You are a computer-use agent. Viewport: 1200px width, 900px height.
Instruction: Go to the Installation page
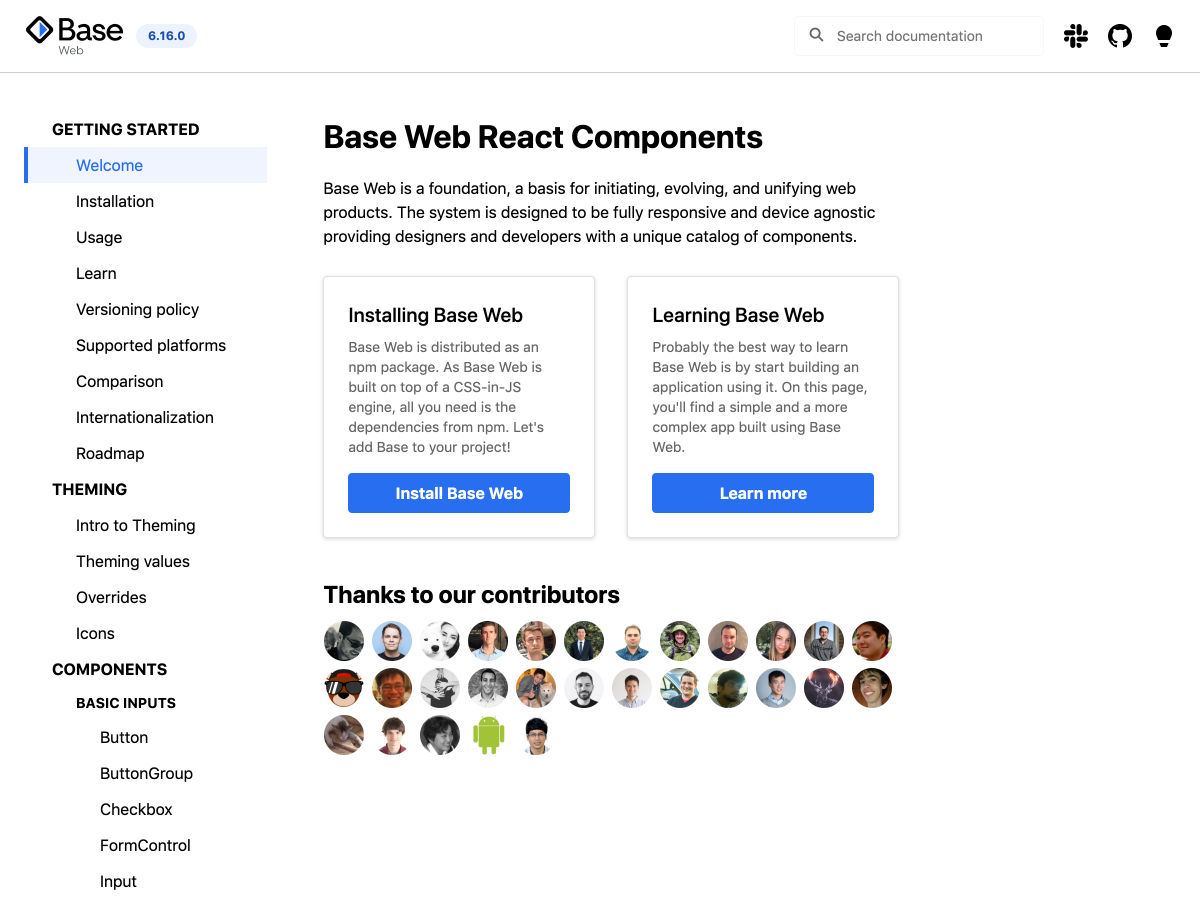115,201
